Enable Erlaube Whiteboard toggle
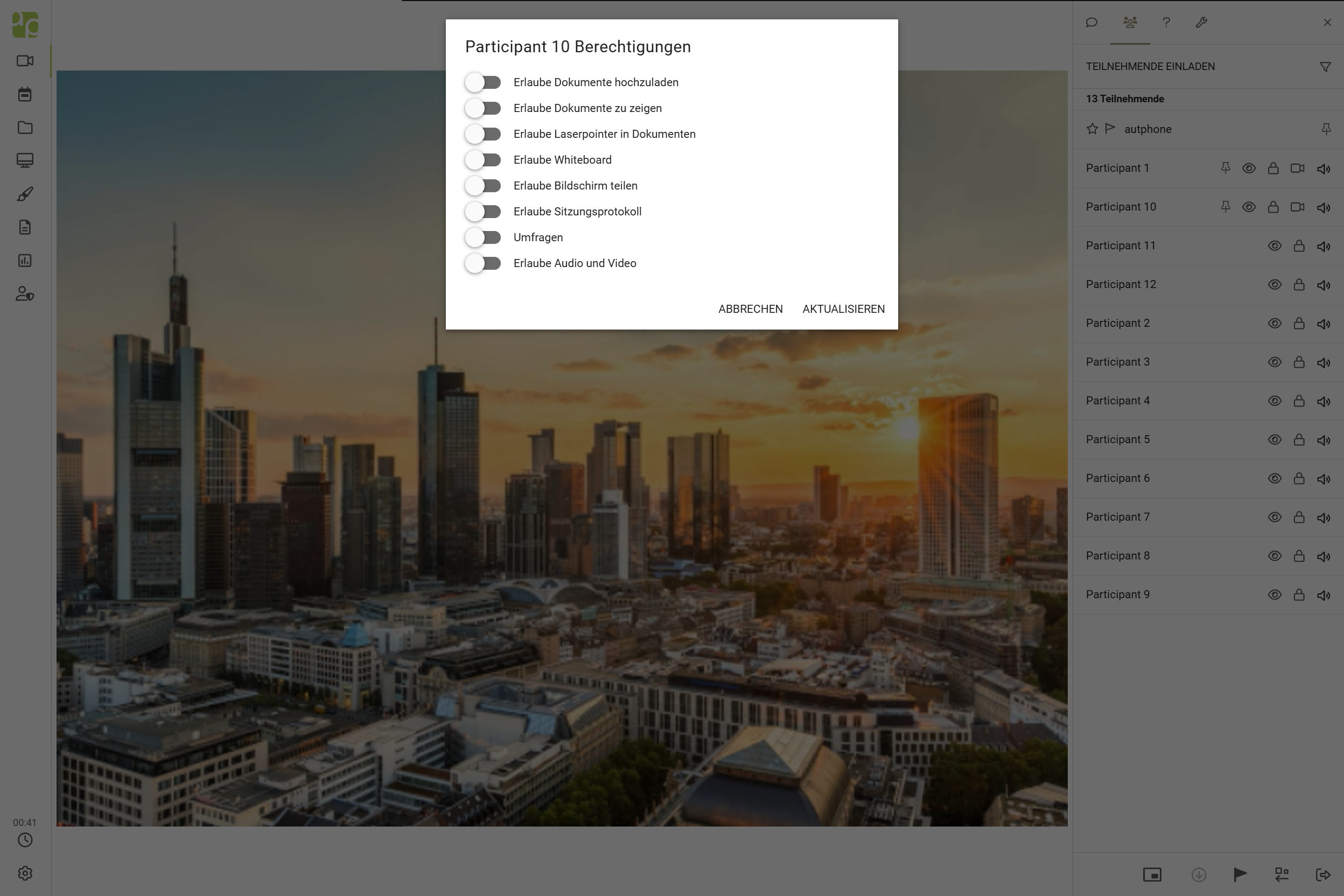This screenshot has height=896, width=1344. 483,160
